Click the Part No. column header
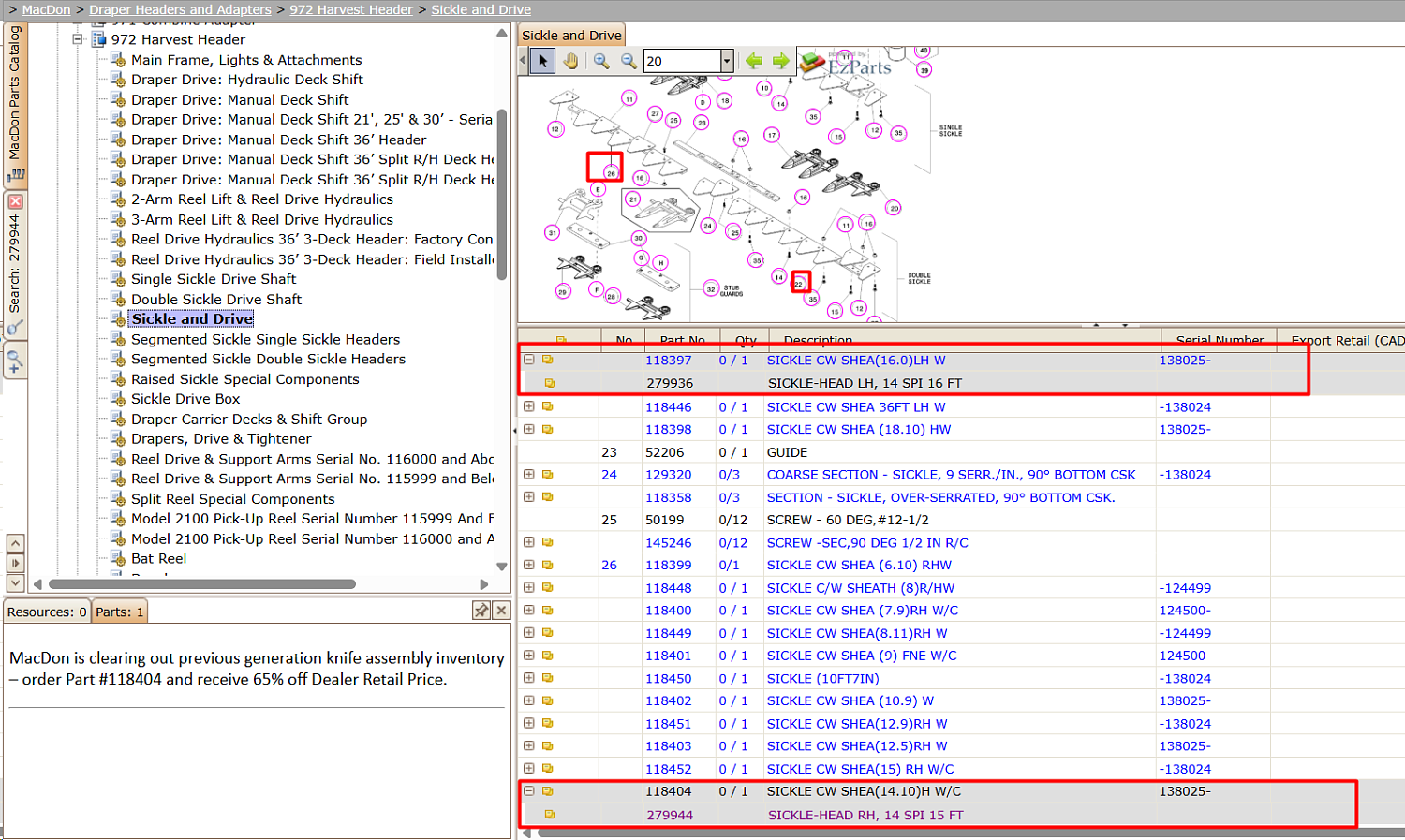This screenshot has height=840, width=1405. 683,340
